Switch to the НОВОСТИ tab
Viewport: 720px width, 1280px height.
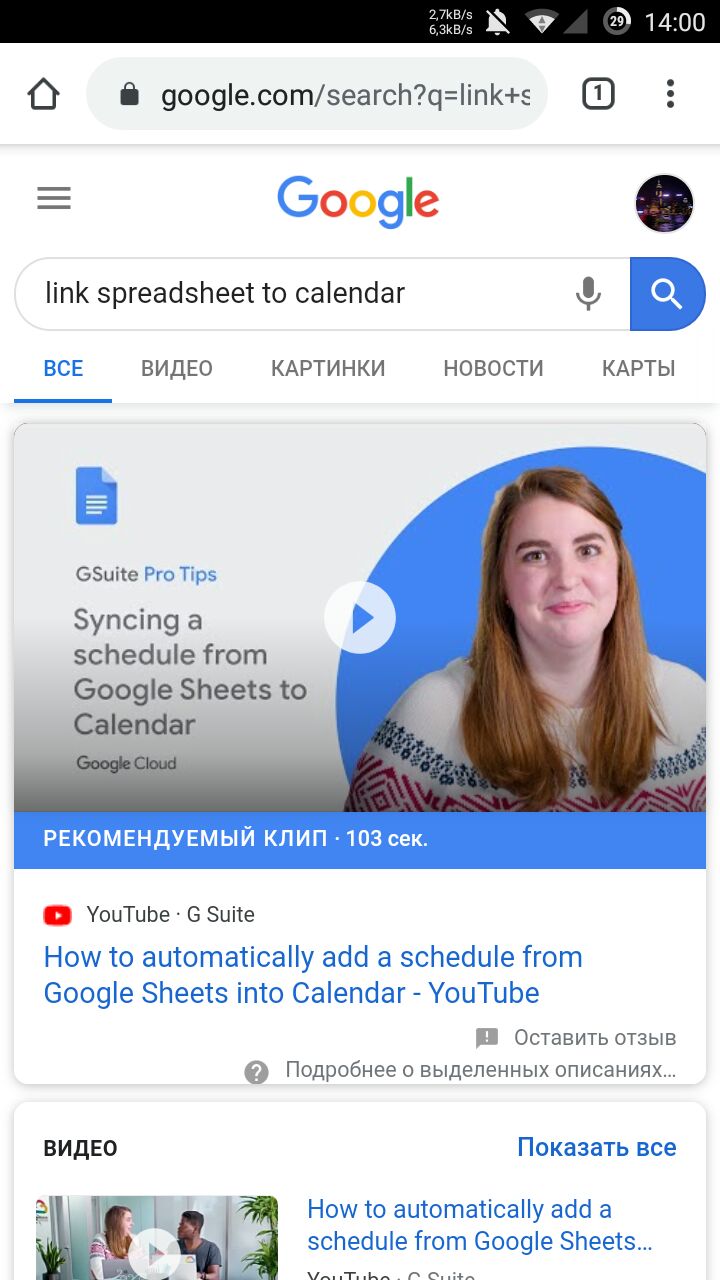click(494, 368)
